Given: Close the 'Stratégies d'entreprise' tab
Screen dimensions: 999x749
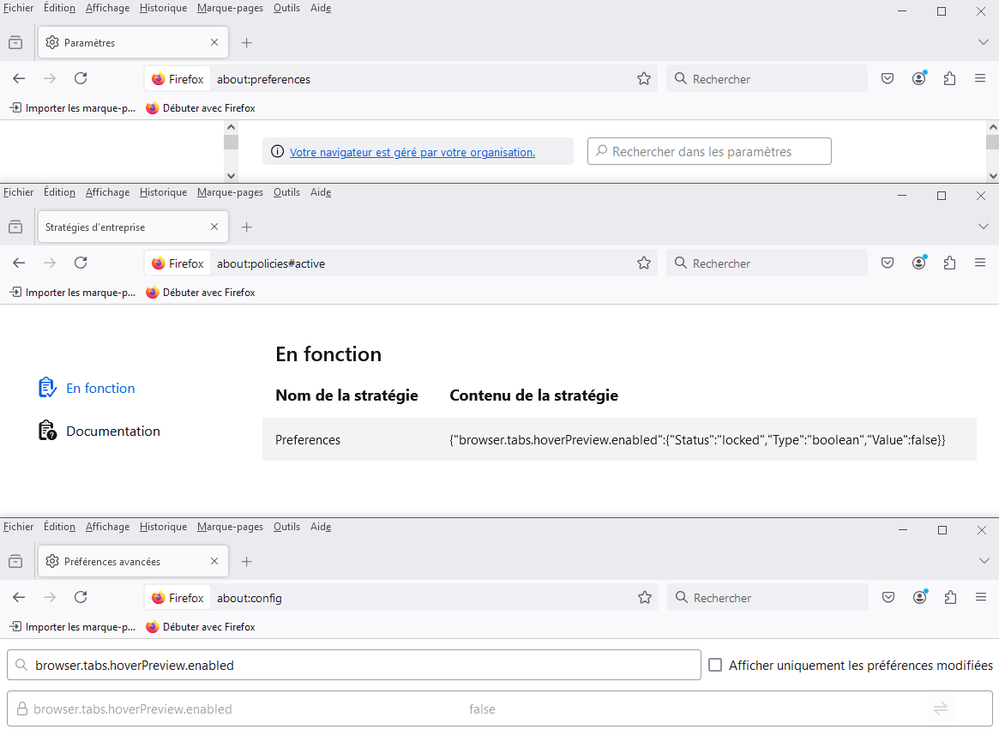Looking at the screenshot, I should [214, 227].
